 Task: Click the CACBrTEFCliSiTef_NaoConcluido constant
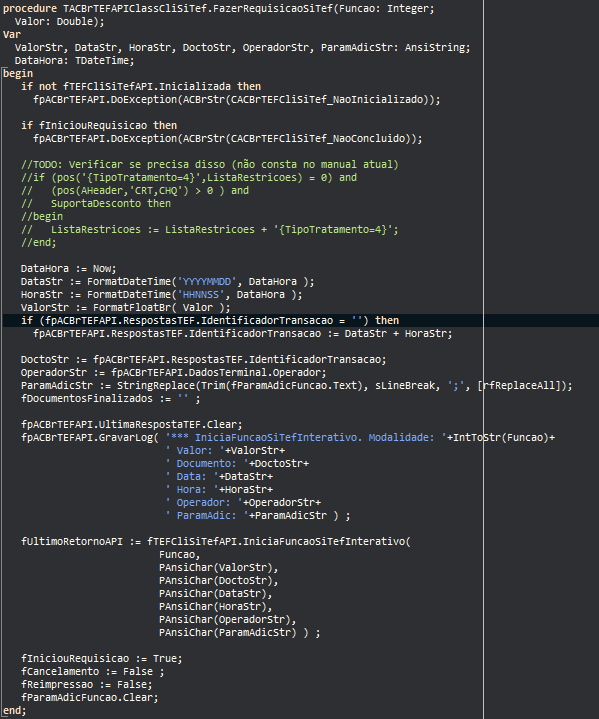click(317, 138)
